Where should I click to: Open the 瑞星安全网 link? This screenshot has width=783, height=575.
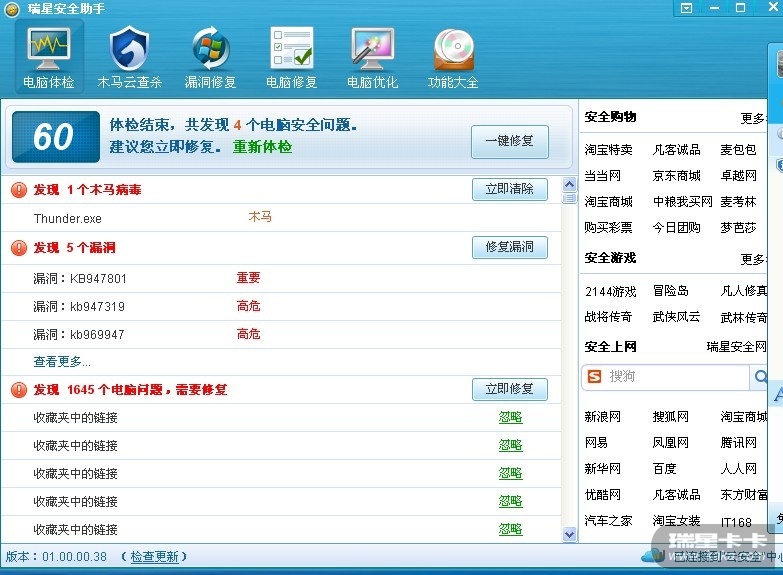(x=736, y=347)
